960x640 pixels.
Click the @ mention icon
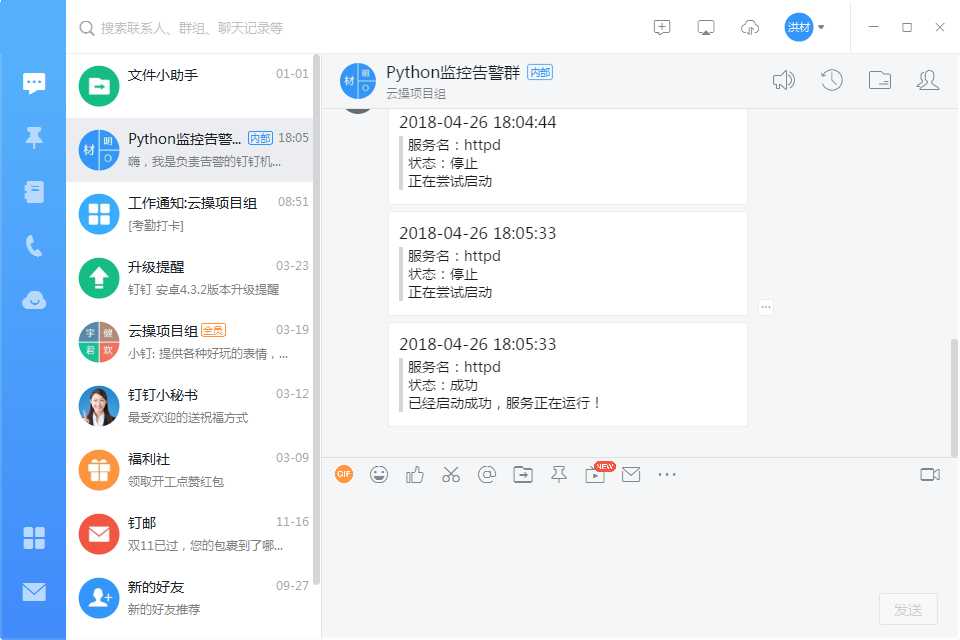point(487,474)
